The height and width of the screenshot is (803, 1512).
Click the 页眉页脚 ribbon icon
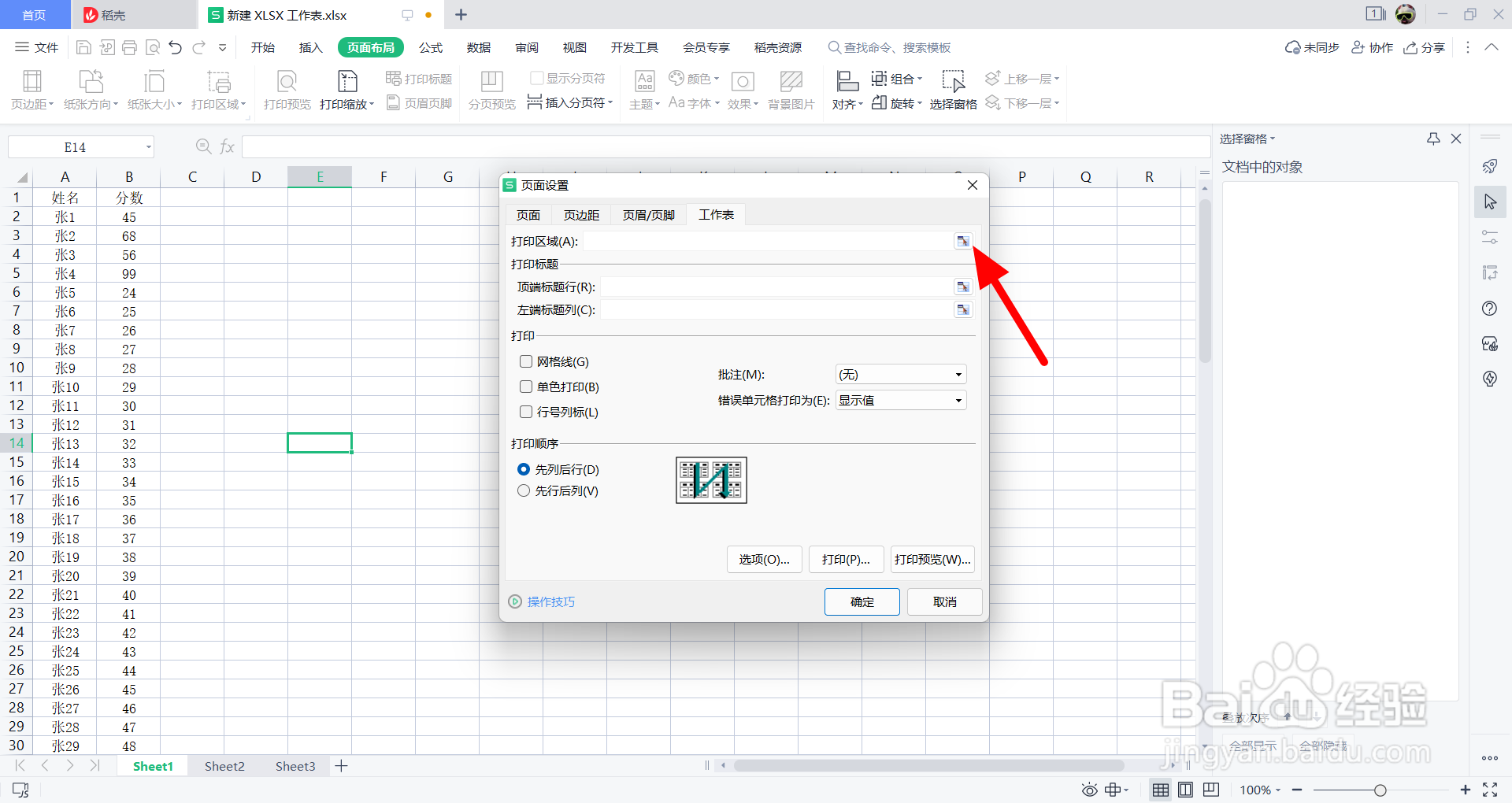(419, 103)
